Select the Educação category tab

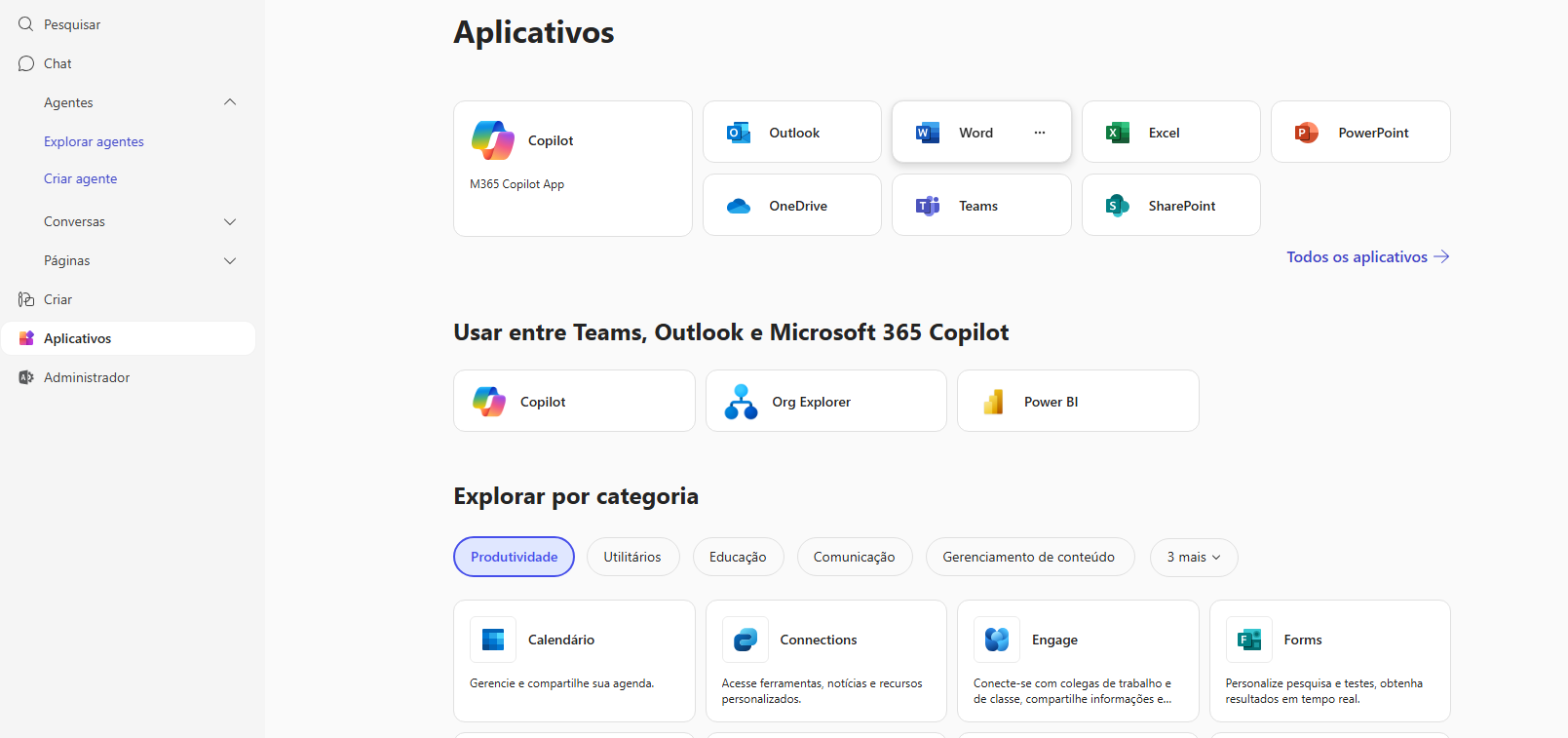[738, 557]
